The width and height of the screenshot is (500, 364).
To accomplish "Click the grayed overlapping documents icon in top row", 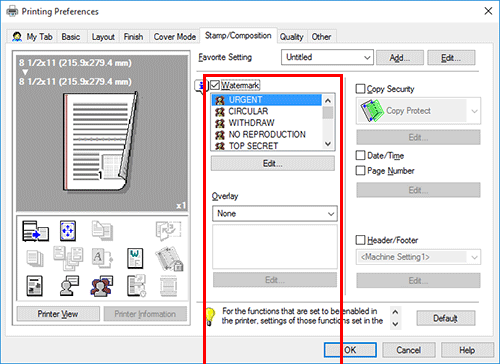I will point(102,231).
